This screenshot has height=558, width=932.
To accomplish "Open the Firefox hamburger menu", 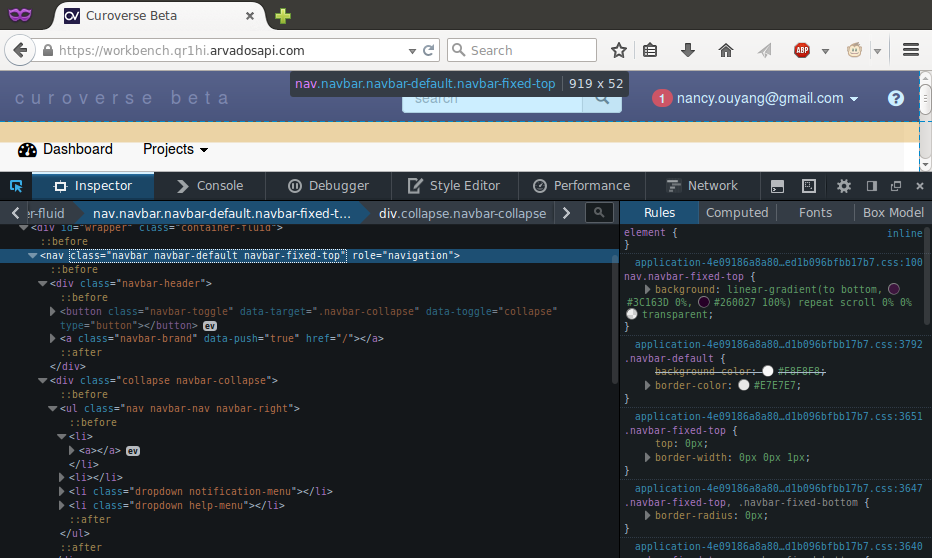I will pyautogui.click(x=910, y=50).
